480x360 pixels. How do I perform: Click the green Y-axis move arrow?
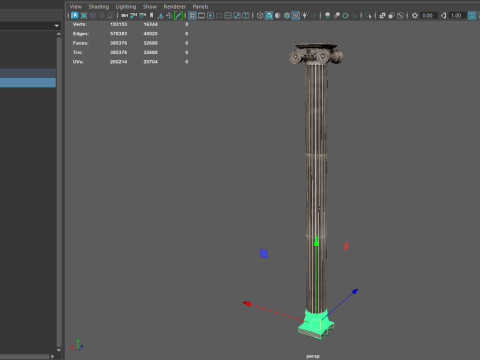click(316, 241)
